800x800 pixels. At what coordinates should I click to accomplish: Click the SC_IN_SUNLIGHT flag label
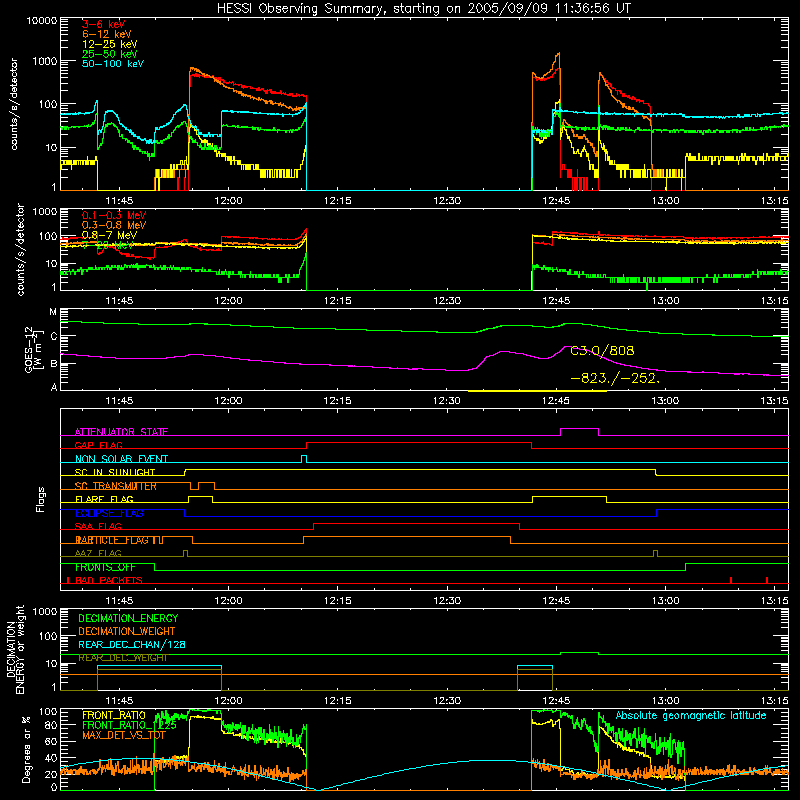[x=115, y=472]
